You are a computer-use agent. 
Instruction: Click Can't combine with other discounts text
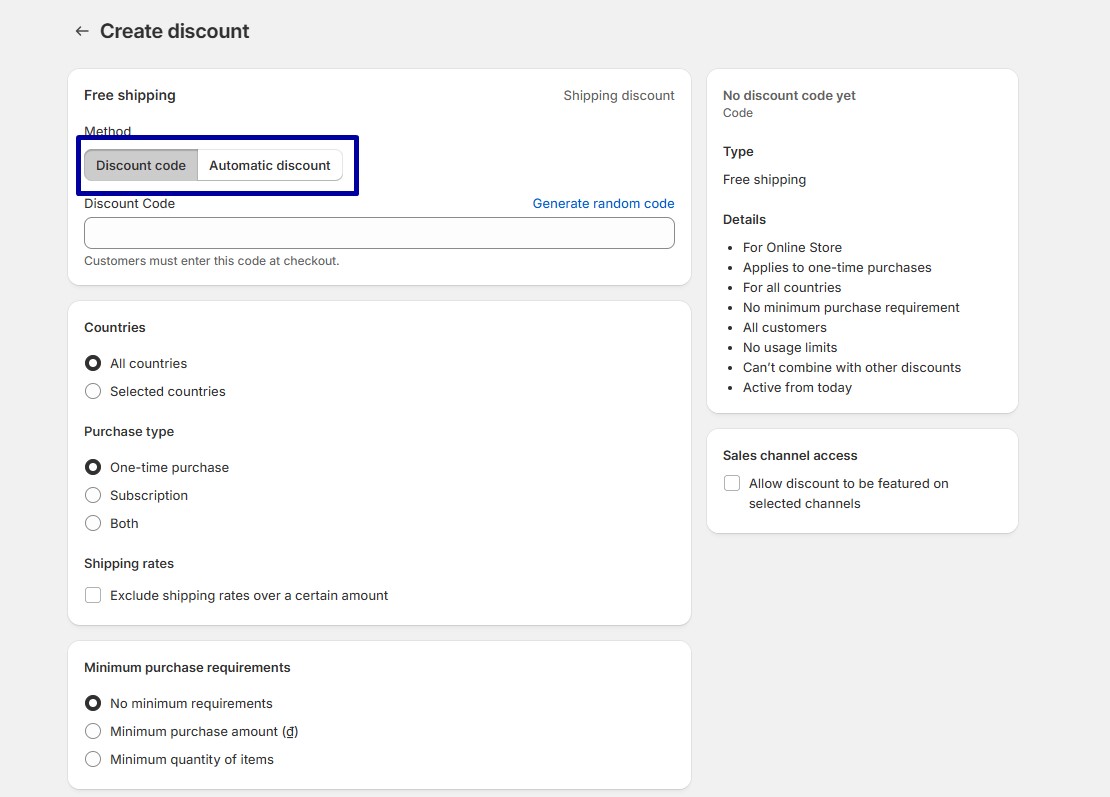pyautogui.click(x=852, y=367)
